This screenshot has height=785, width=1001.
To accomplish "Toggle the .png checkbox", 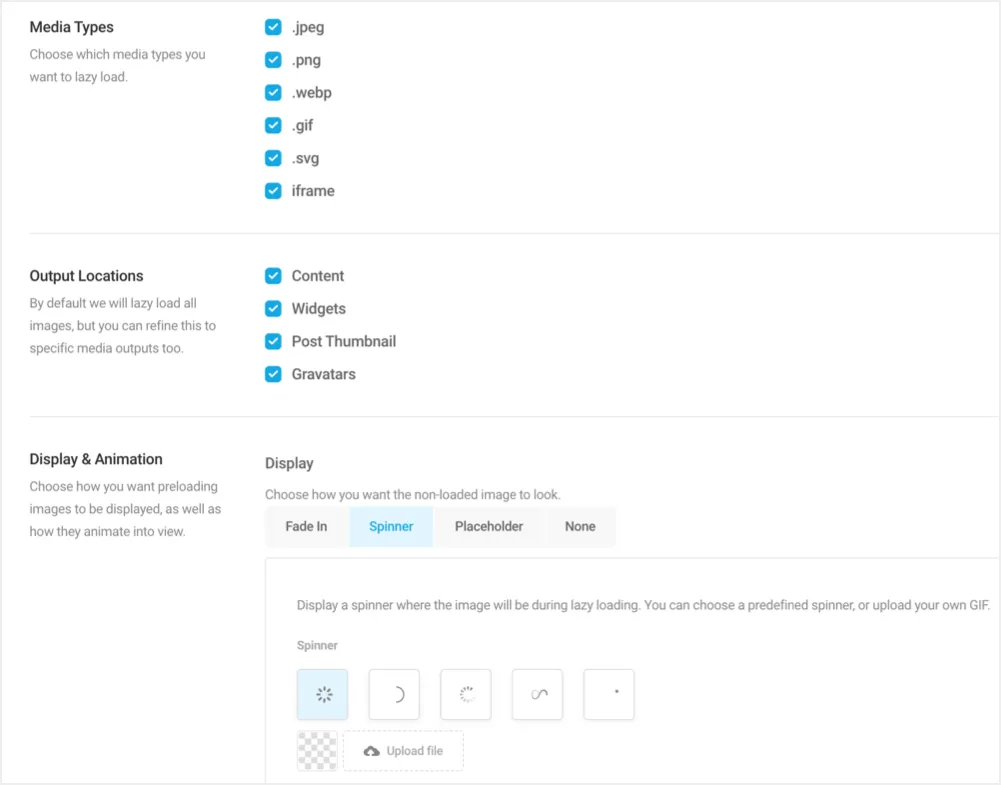I will pyautogui.click(x=273, y=59).
